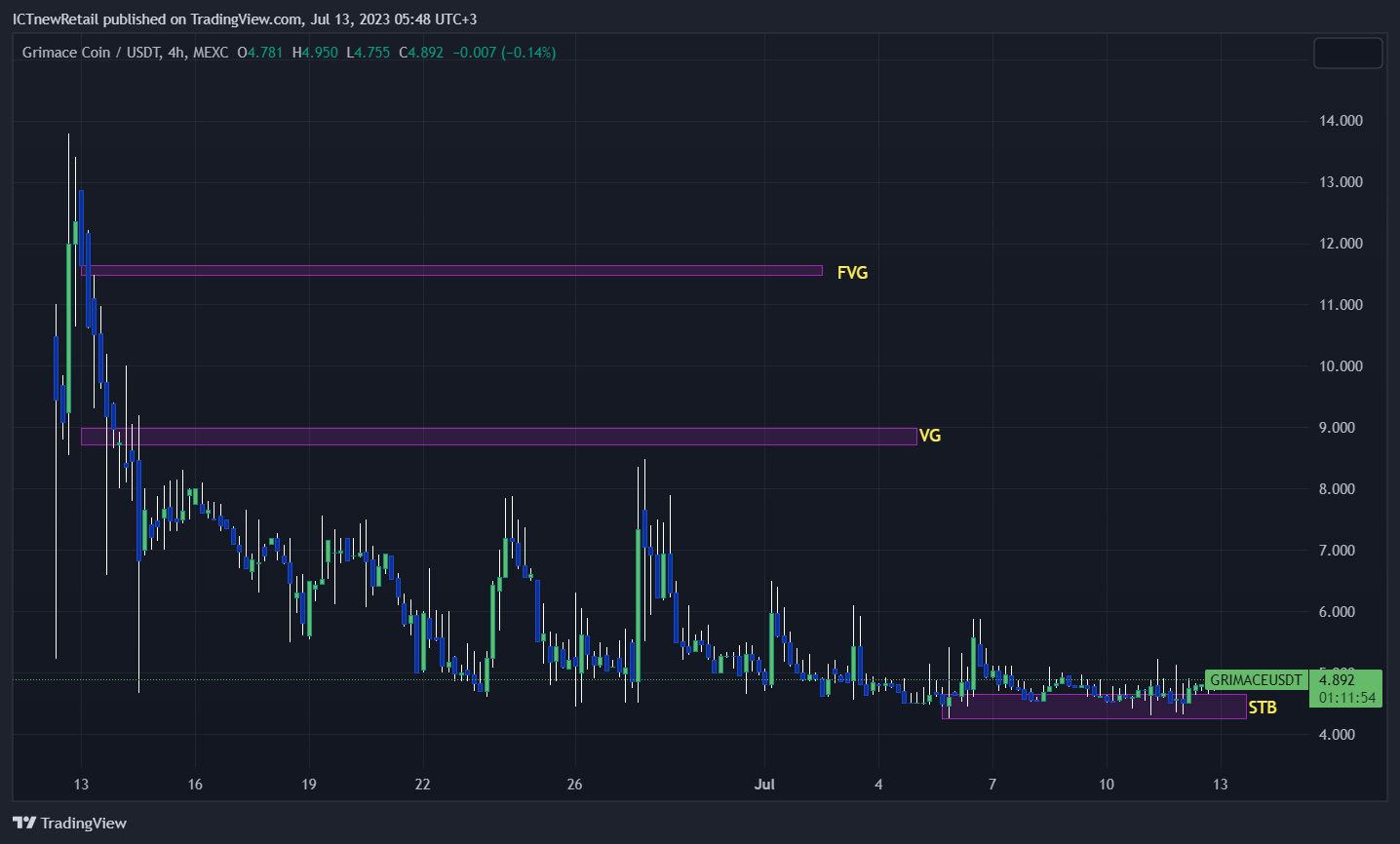Click the current price tag 4.892 on the axis

(1337, 680)
